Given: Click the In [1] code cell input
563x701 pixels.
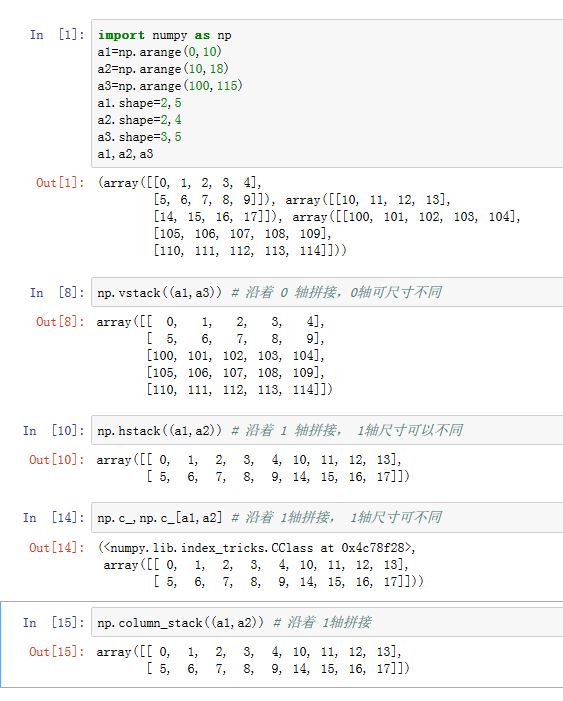Looking at the screenshot, I should 327,93.
